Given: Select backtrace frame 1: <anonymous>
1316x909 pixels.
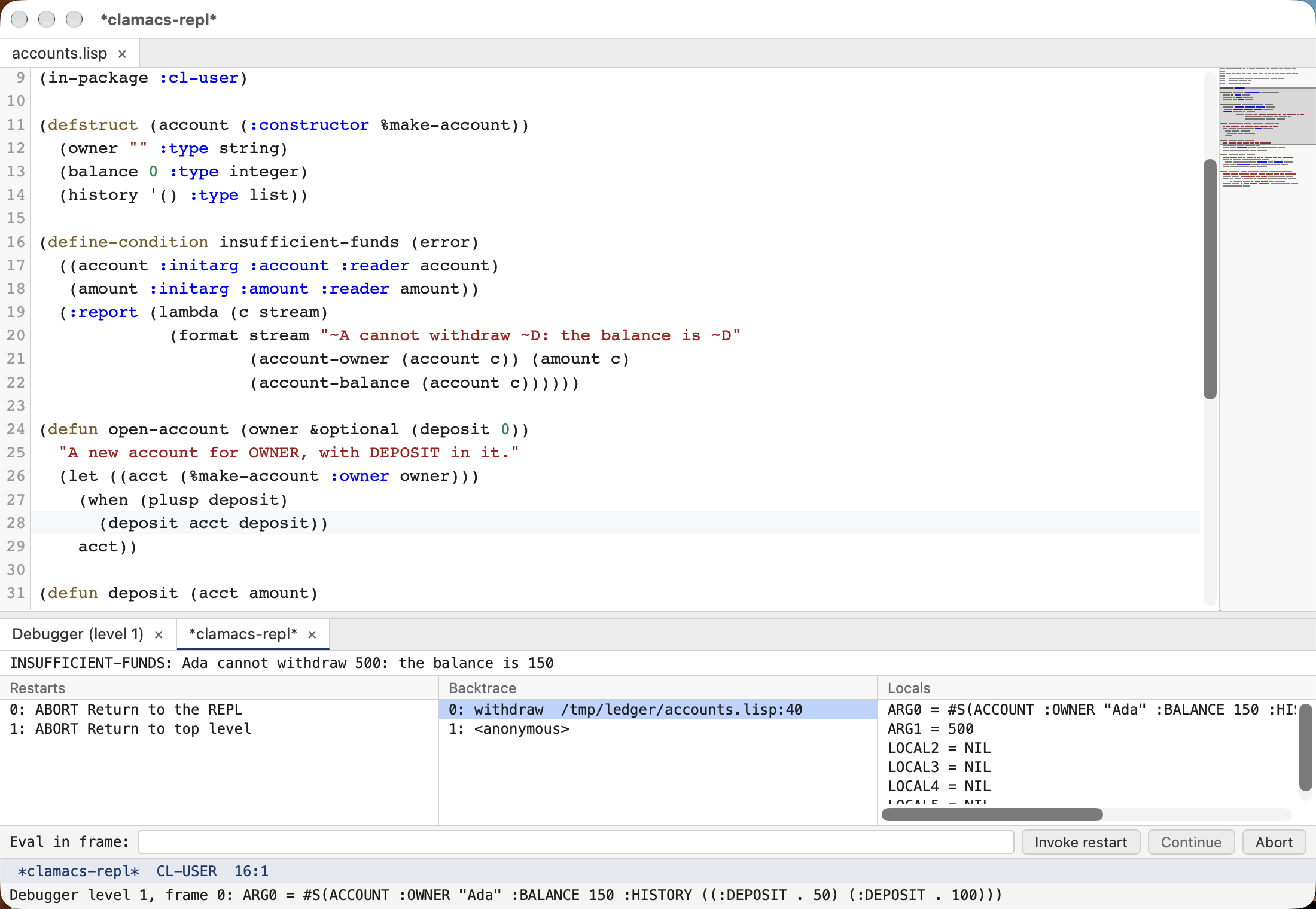Looking at the screenshot, I should pyautogui.click(x=658, y=729).
